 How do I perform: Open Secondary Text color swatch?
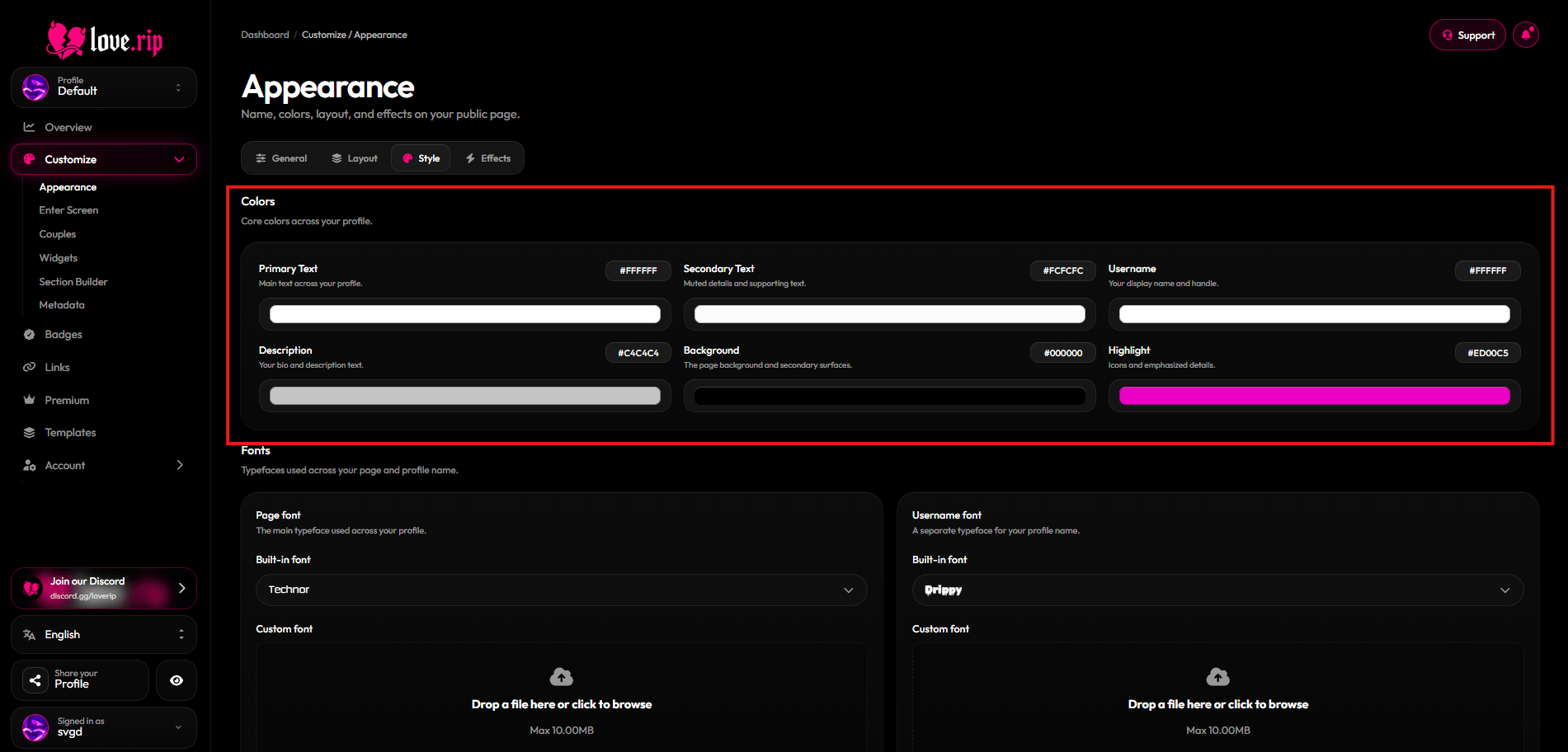(890, 314)
